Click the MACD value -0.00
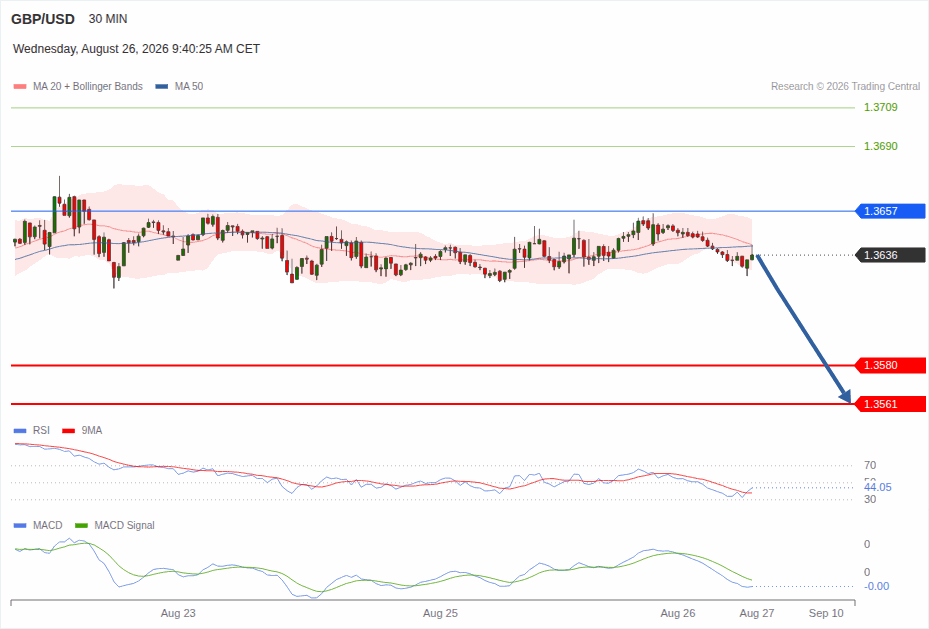This screenshot has width=929, height=629. coord(876,586)
